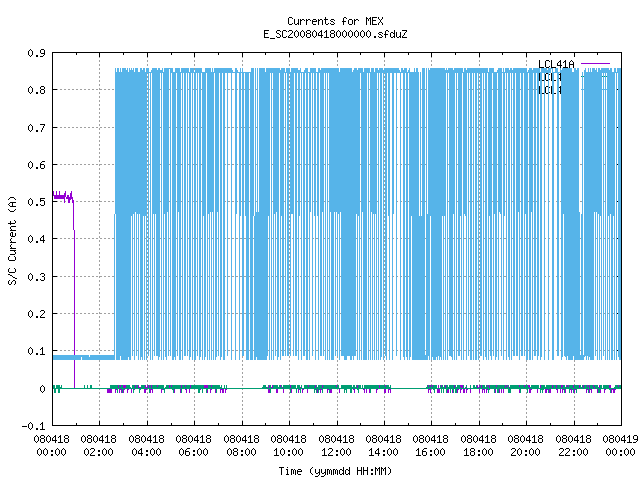Click the y-axis tick value "0.7"

[x=36, y=128]
